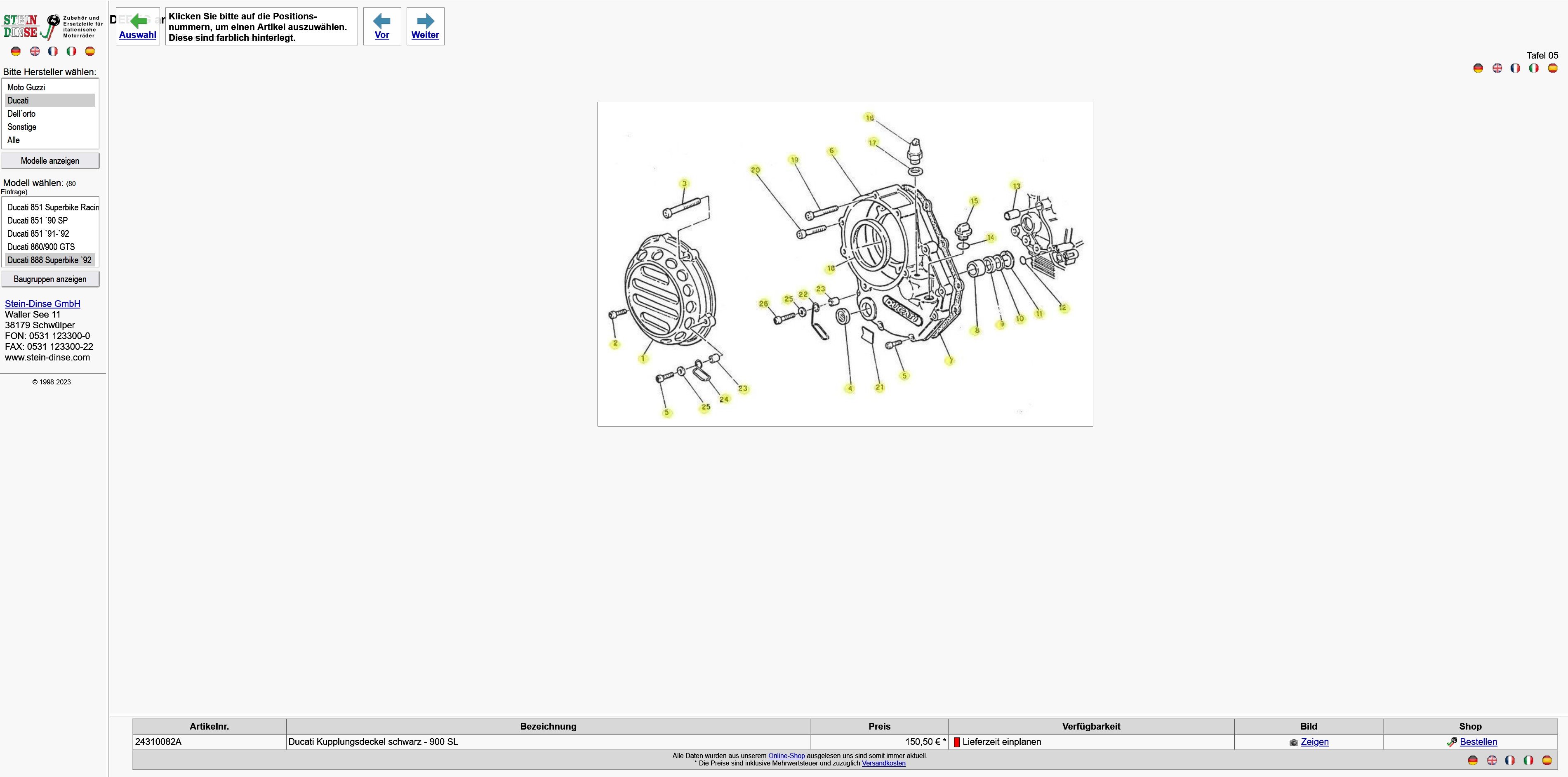Select the British flag in sidebar
The image size is (1568, 777).
coord(35,51)
